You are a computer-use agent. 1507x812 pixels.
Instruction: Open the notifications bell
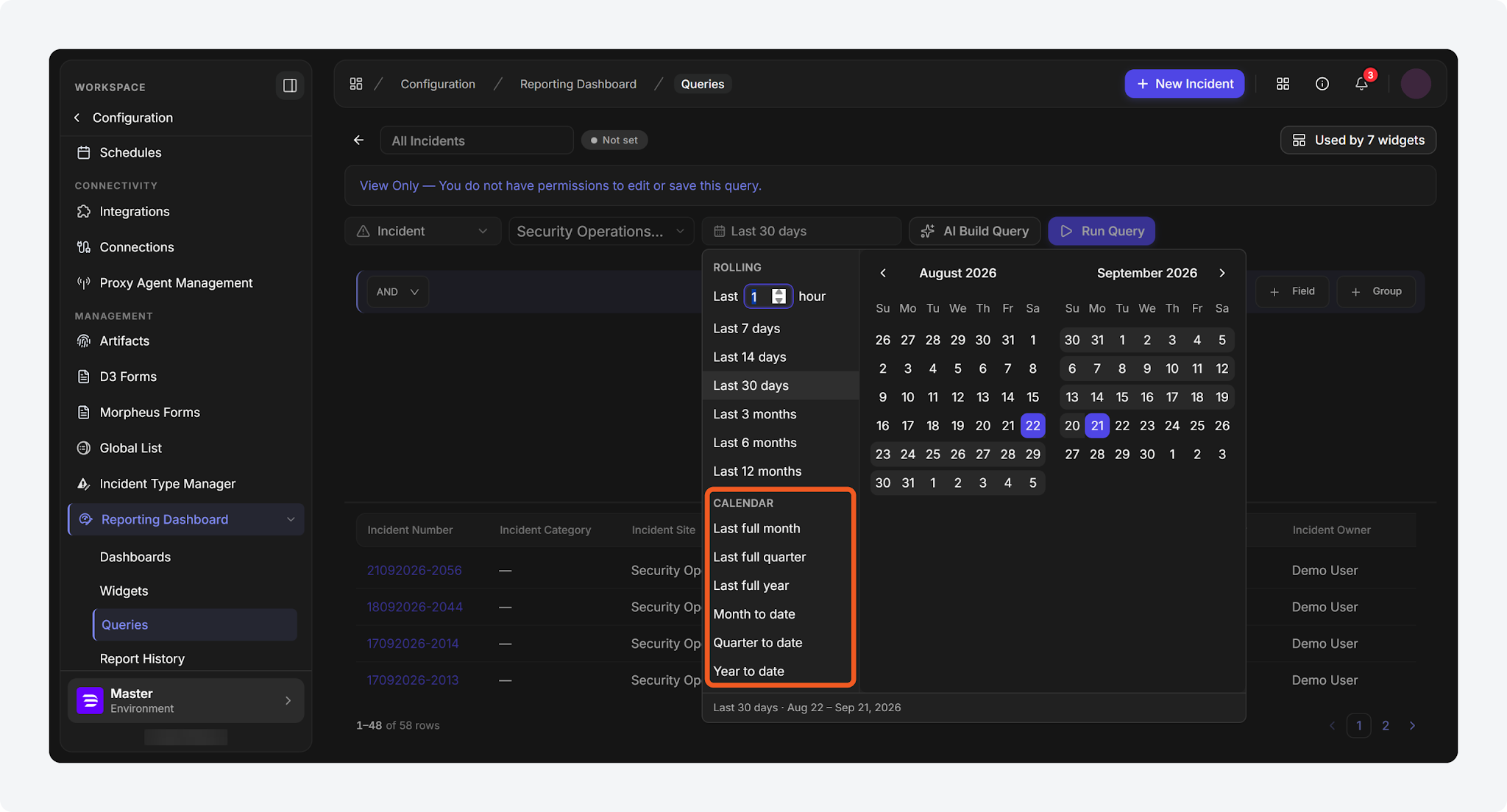coord(1362,84)
